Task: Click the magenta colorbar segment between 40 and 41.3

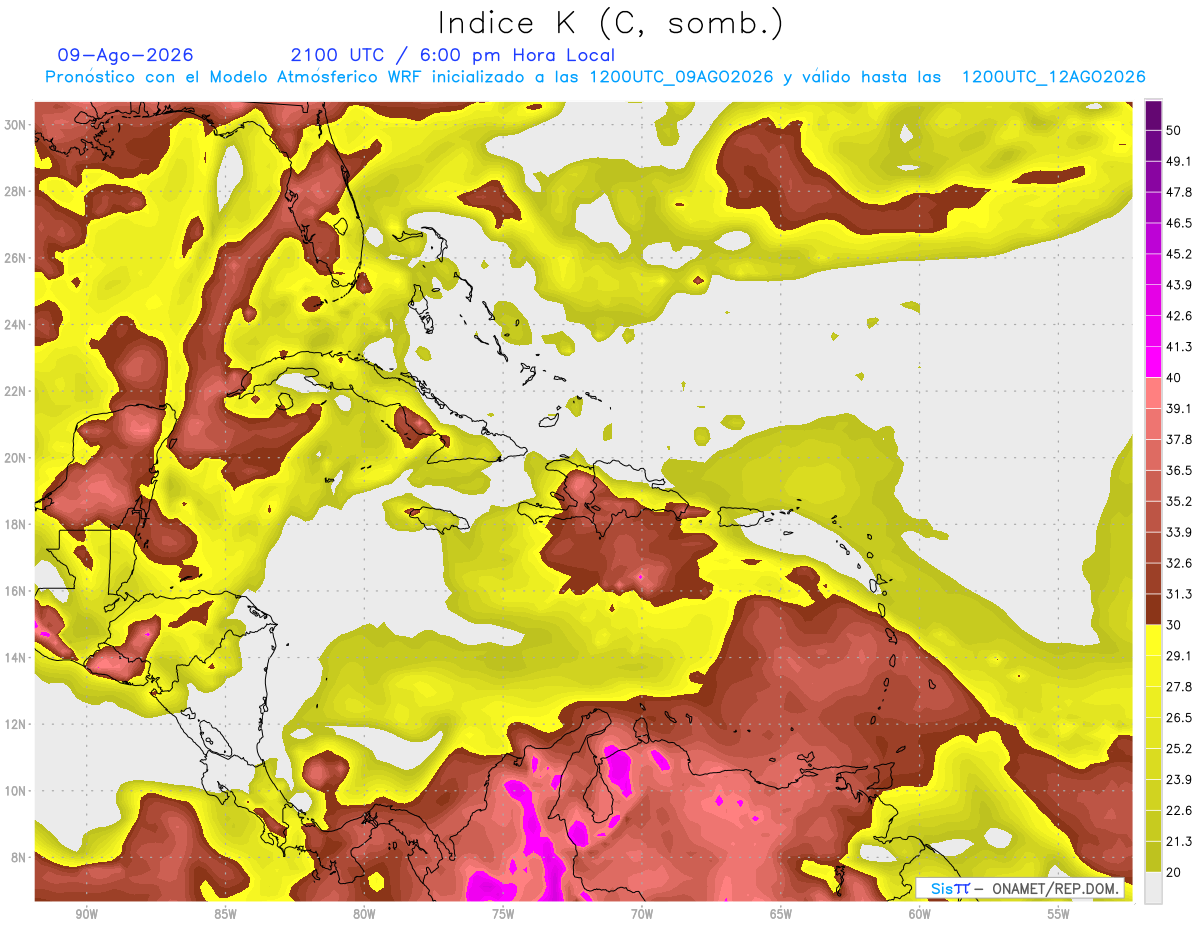Action: (x=1153, y=362)
